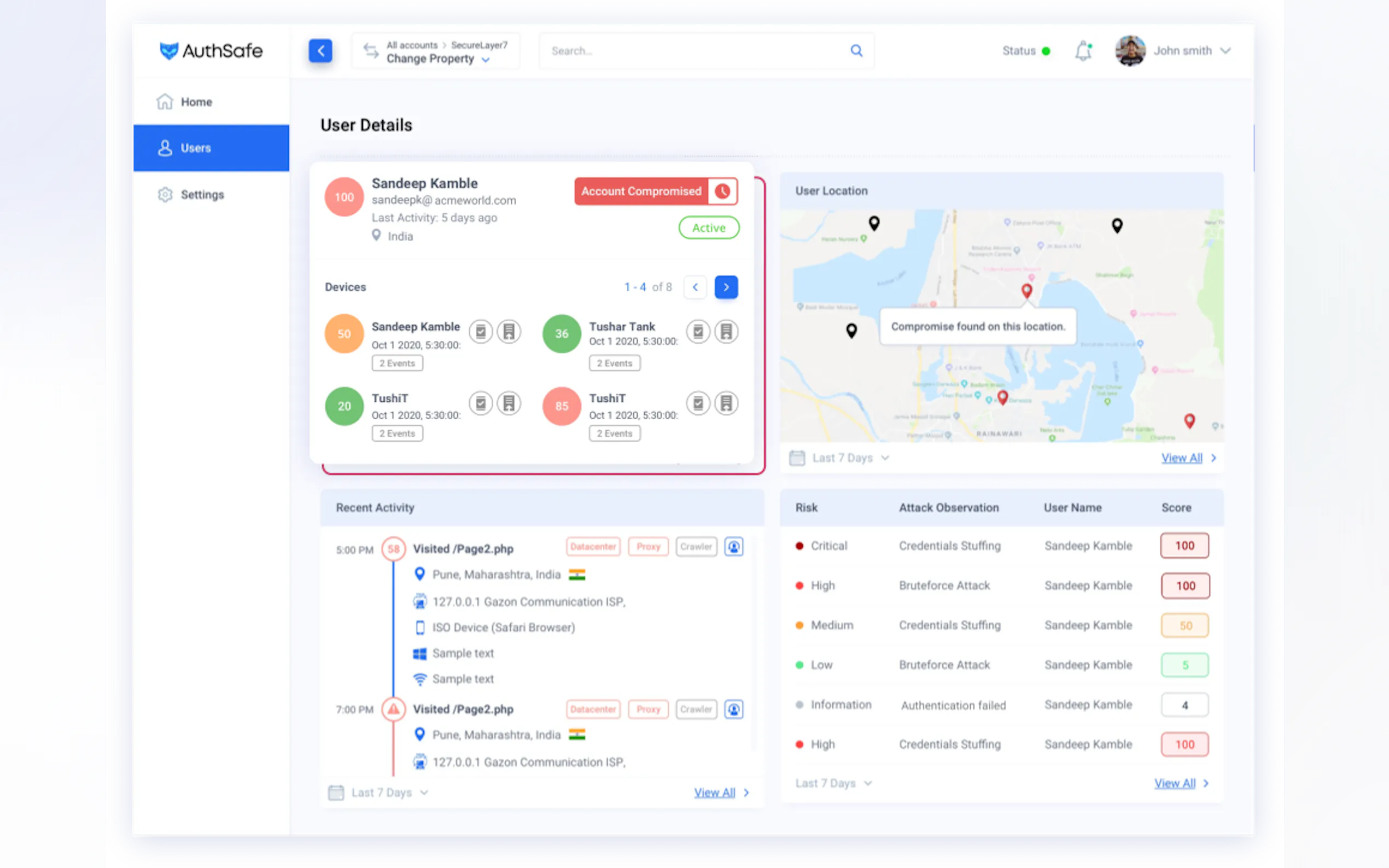Click the Account Compromised button
The height and width of the screenshot is (868, 1389).
point(656,191)
